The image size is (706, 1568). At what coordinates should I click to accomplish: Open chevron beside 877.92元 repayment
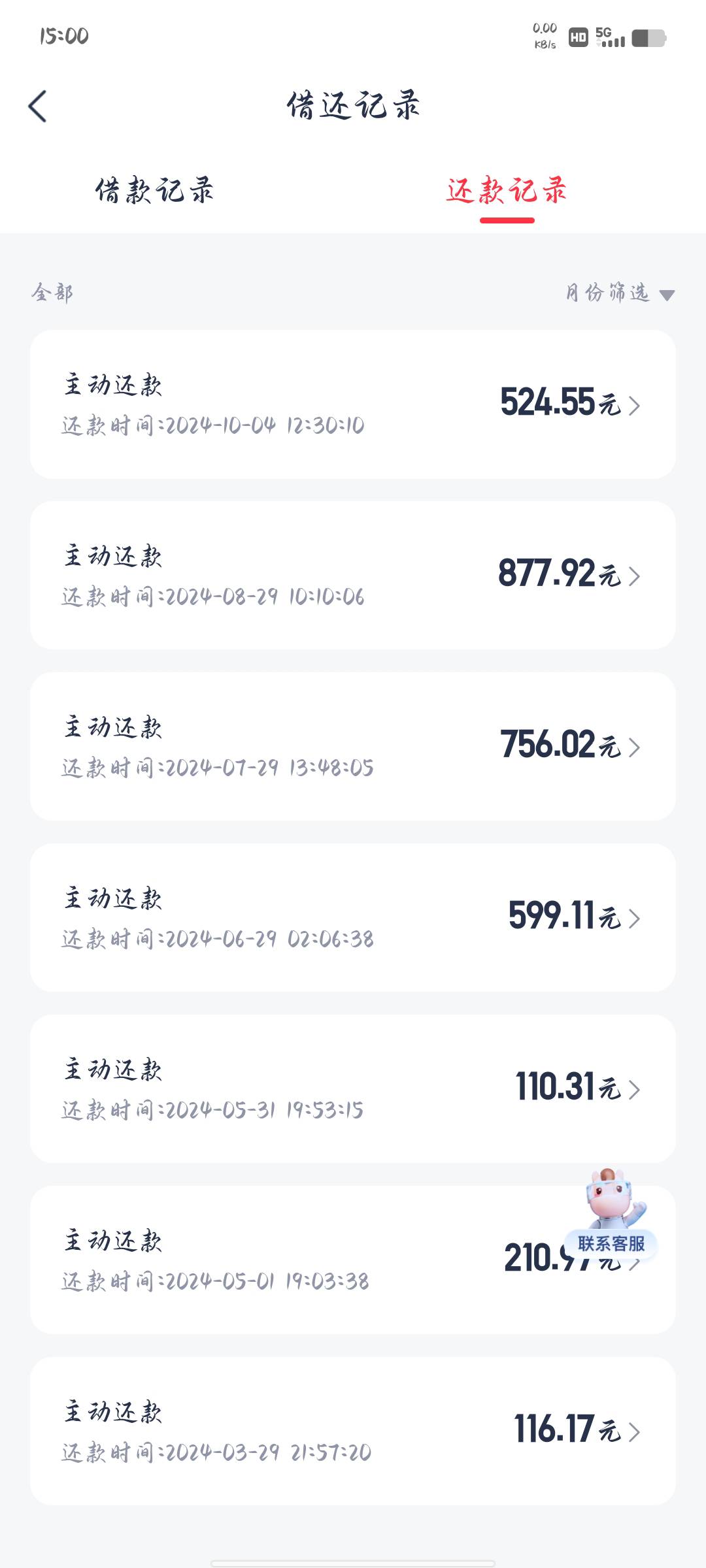[634, 576]
